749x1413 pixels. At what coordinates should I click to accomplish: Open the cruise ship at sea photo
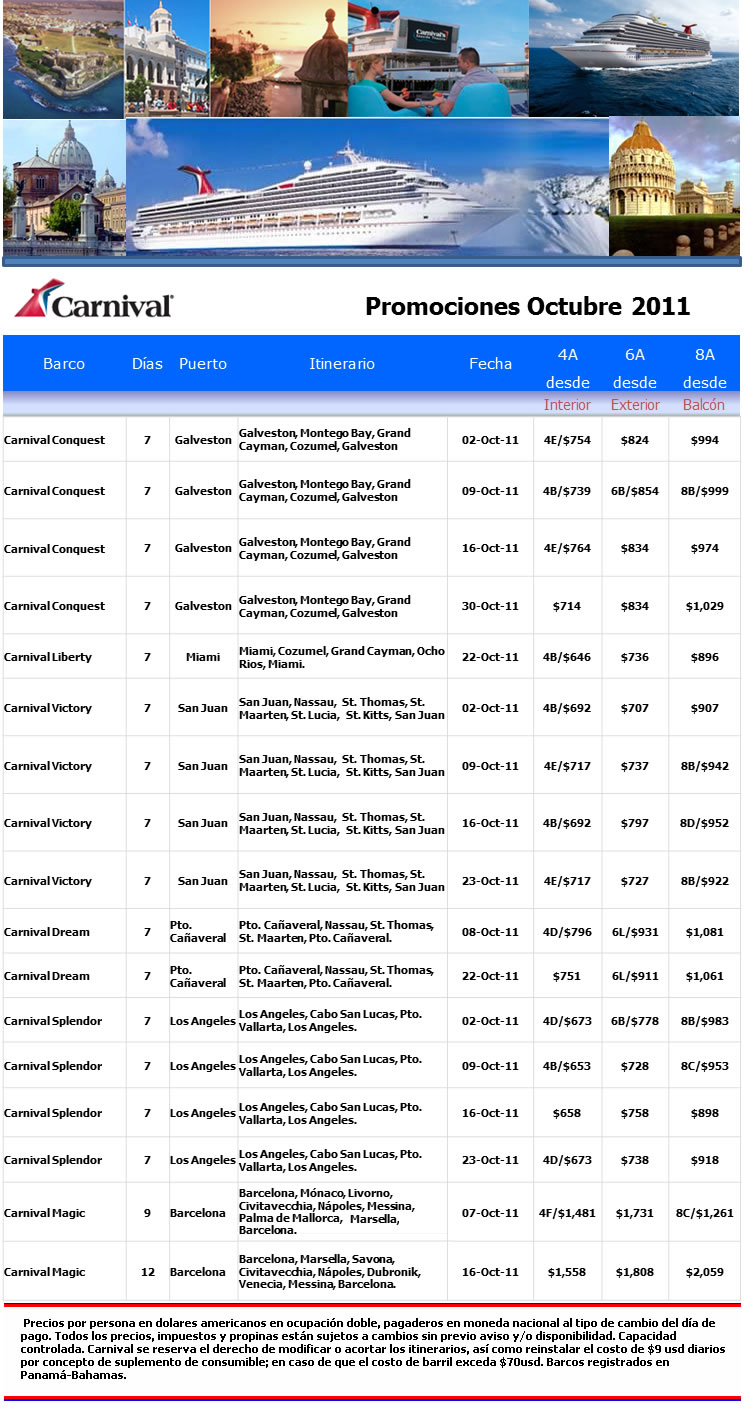pos(636,59)
